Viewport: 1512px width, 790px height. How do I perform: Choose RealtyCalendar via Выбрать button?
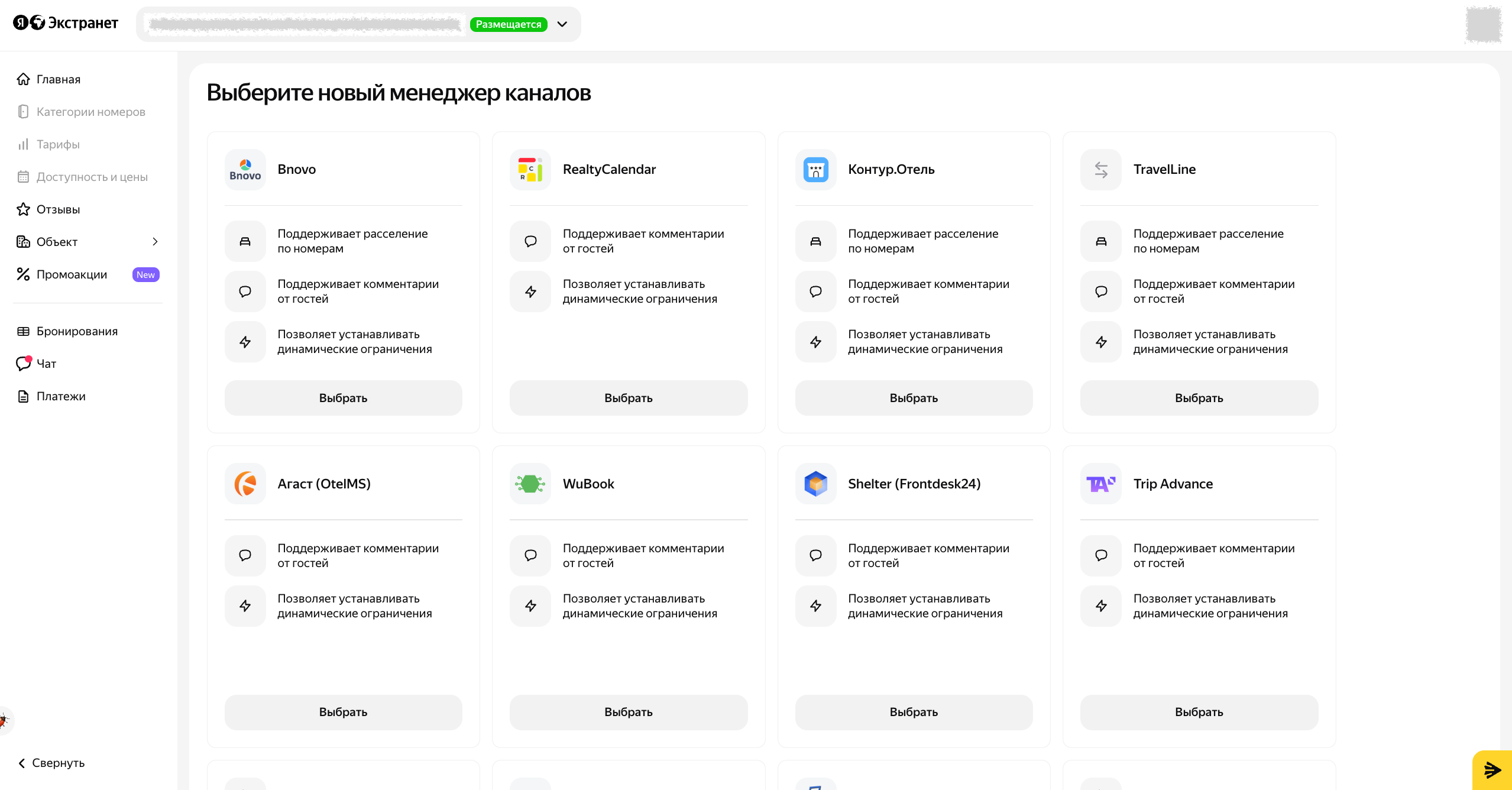point(629,398)
